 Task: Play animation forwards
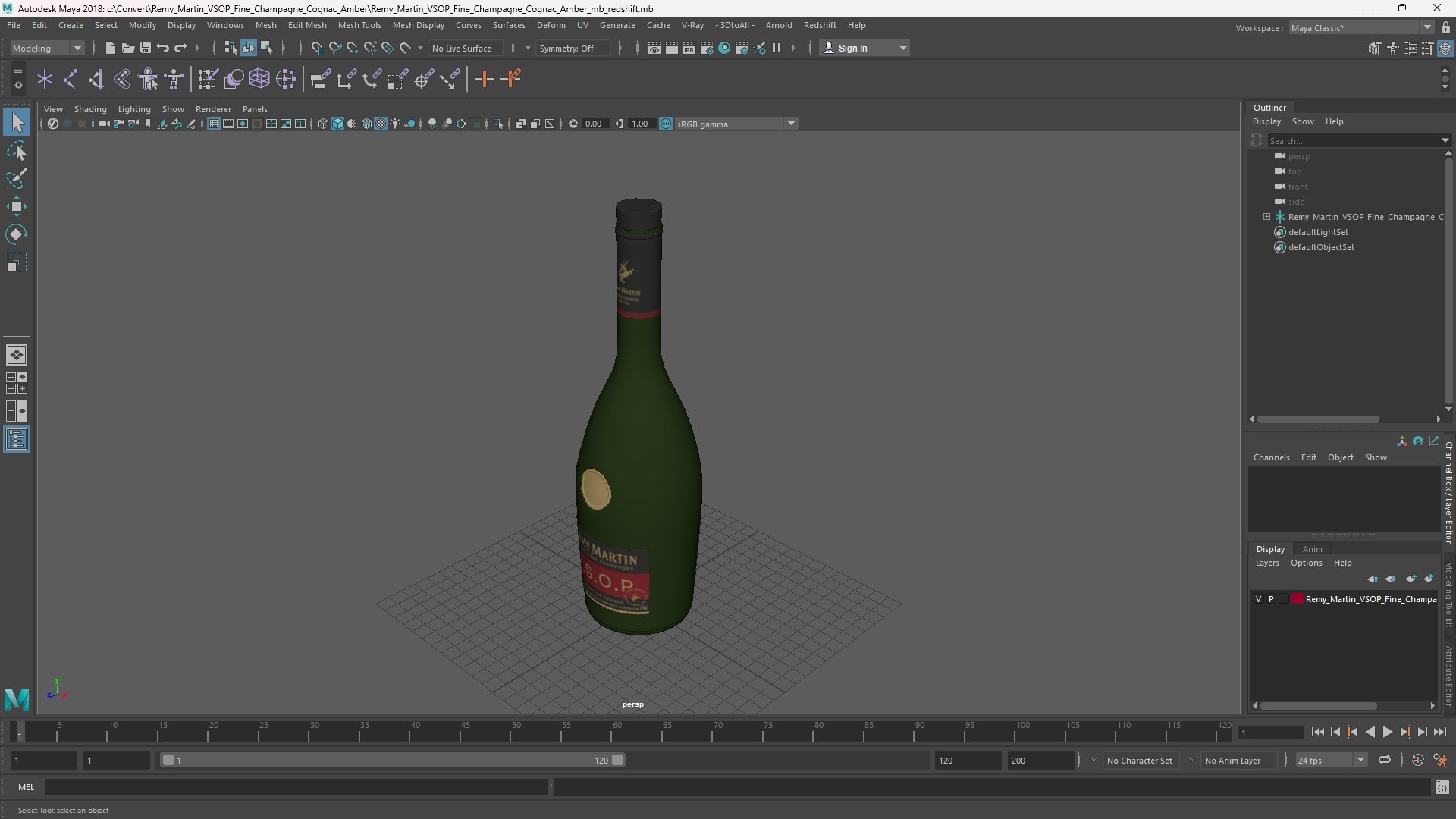tap(1387, 732)
